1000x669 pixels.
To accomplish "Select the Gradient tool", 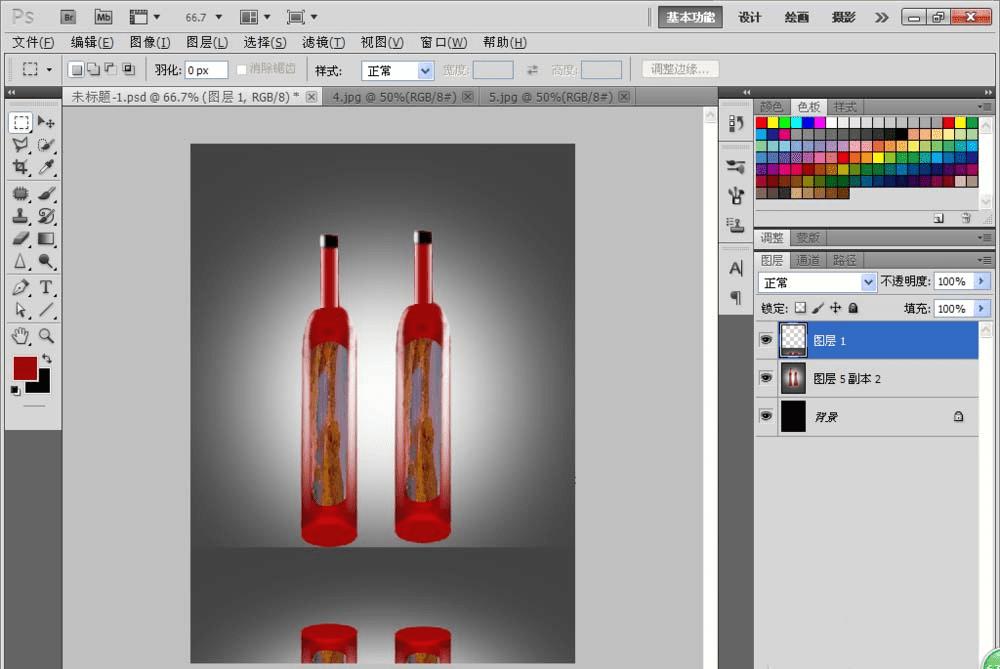I will (x=46, y=239).
